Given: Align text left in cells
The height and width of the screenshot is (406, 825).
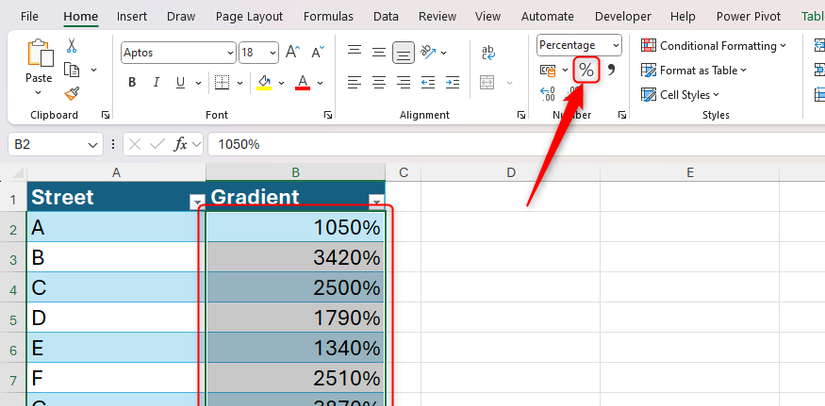Looking at the screenshot, I should (355, 83).
